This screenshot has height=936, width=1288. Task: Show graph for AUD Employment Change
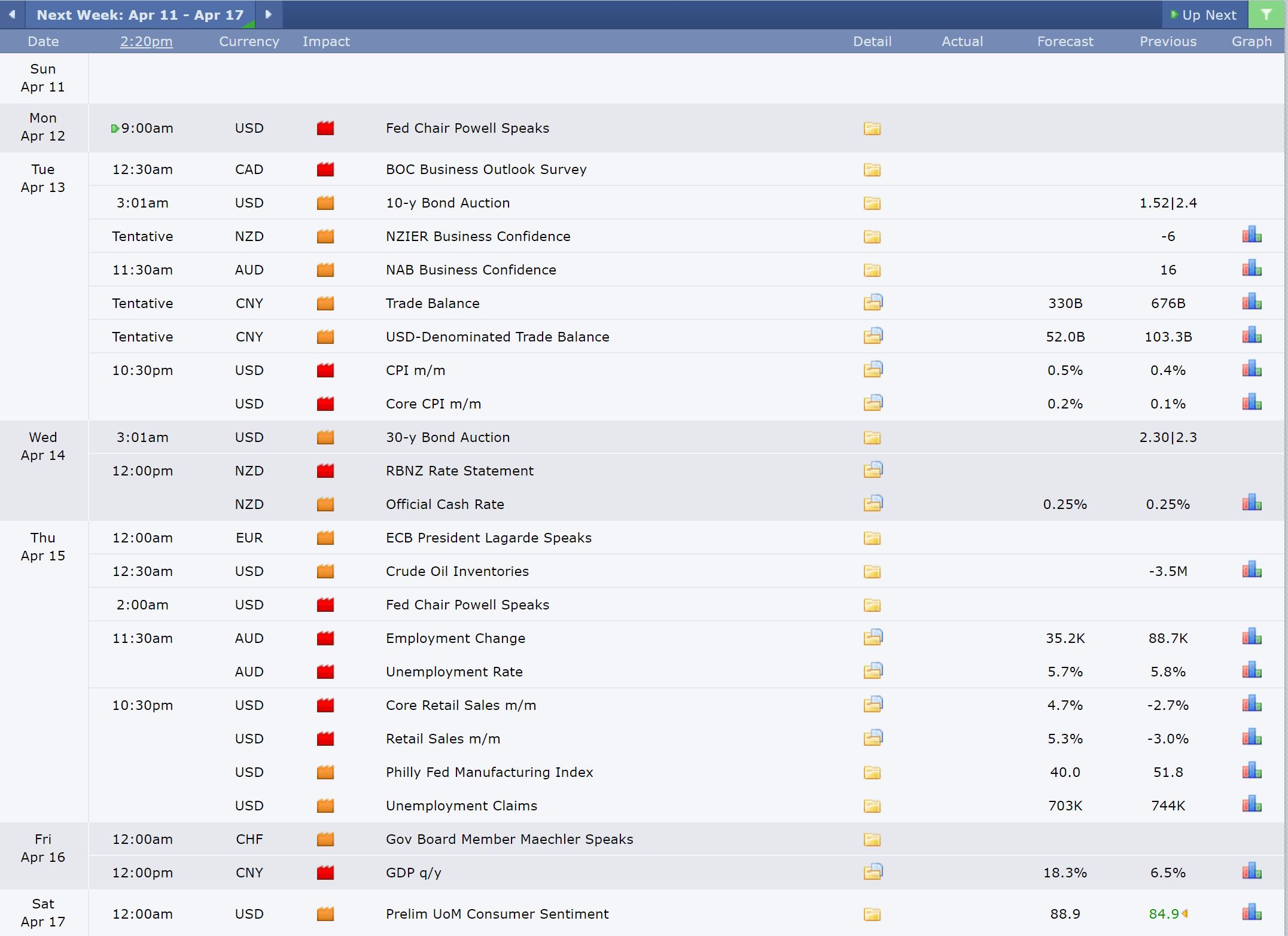(x=1252, y=637)
